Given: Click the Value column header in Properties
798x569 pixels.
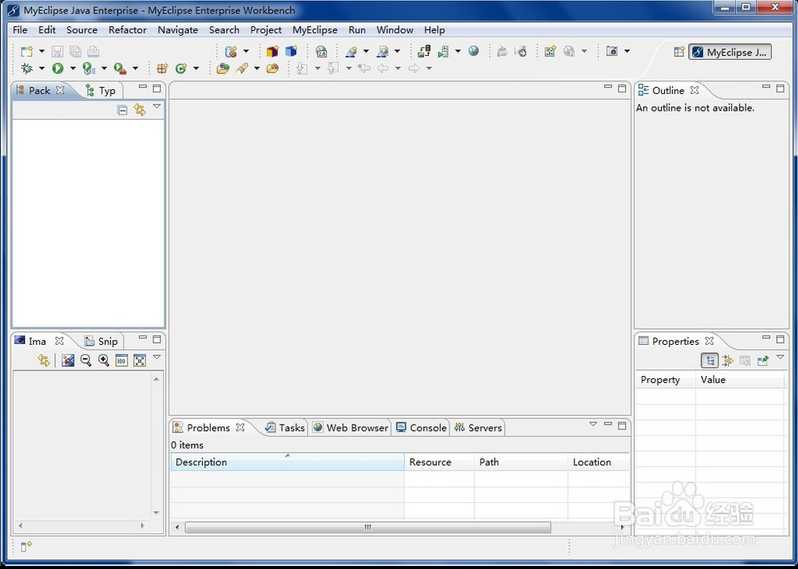Looking at the screenshot, I should 740,380.
